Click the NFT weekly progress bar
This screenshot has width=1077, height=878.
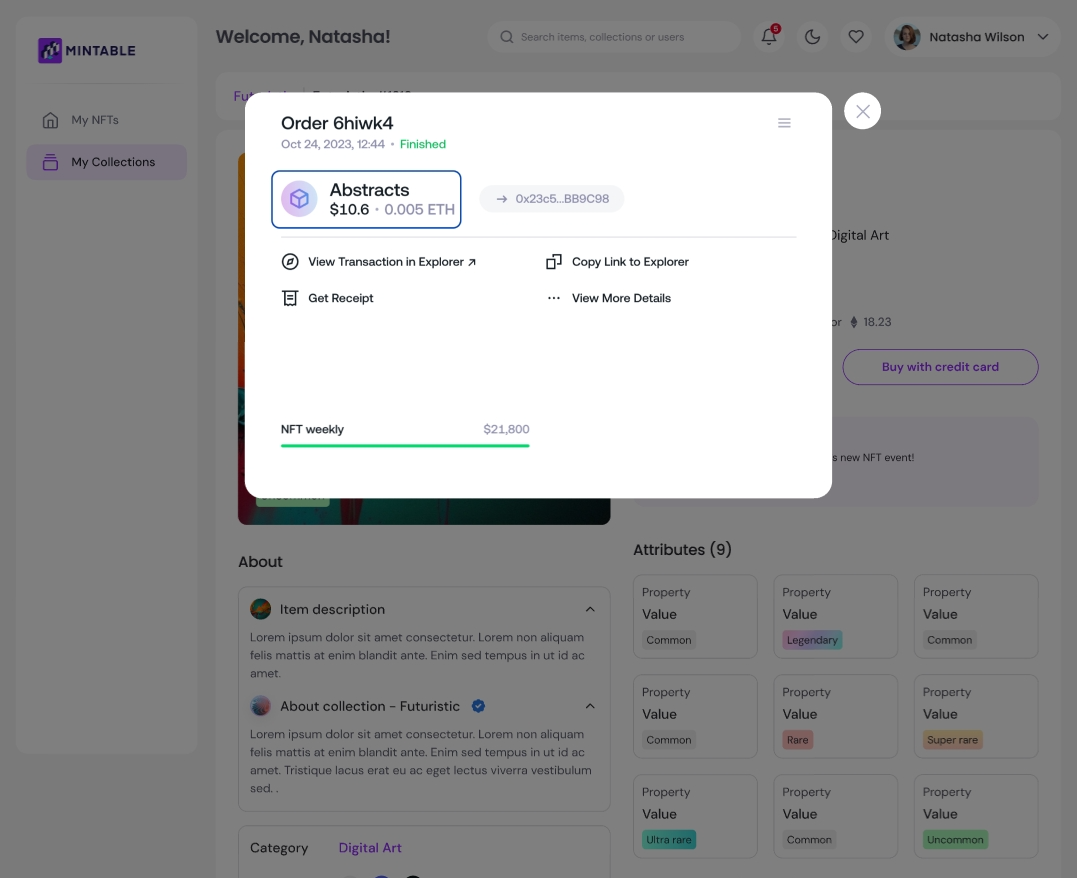(405, 445)
